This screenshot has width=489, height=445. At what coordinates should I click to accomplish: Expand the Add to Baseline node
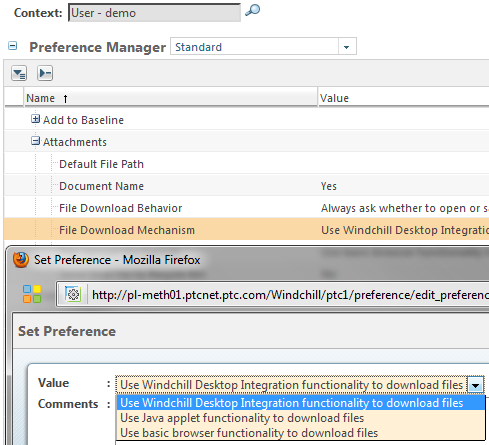[35, 119]
